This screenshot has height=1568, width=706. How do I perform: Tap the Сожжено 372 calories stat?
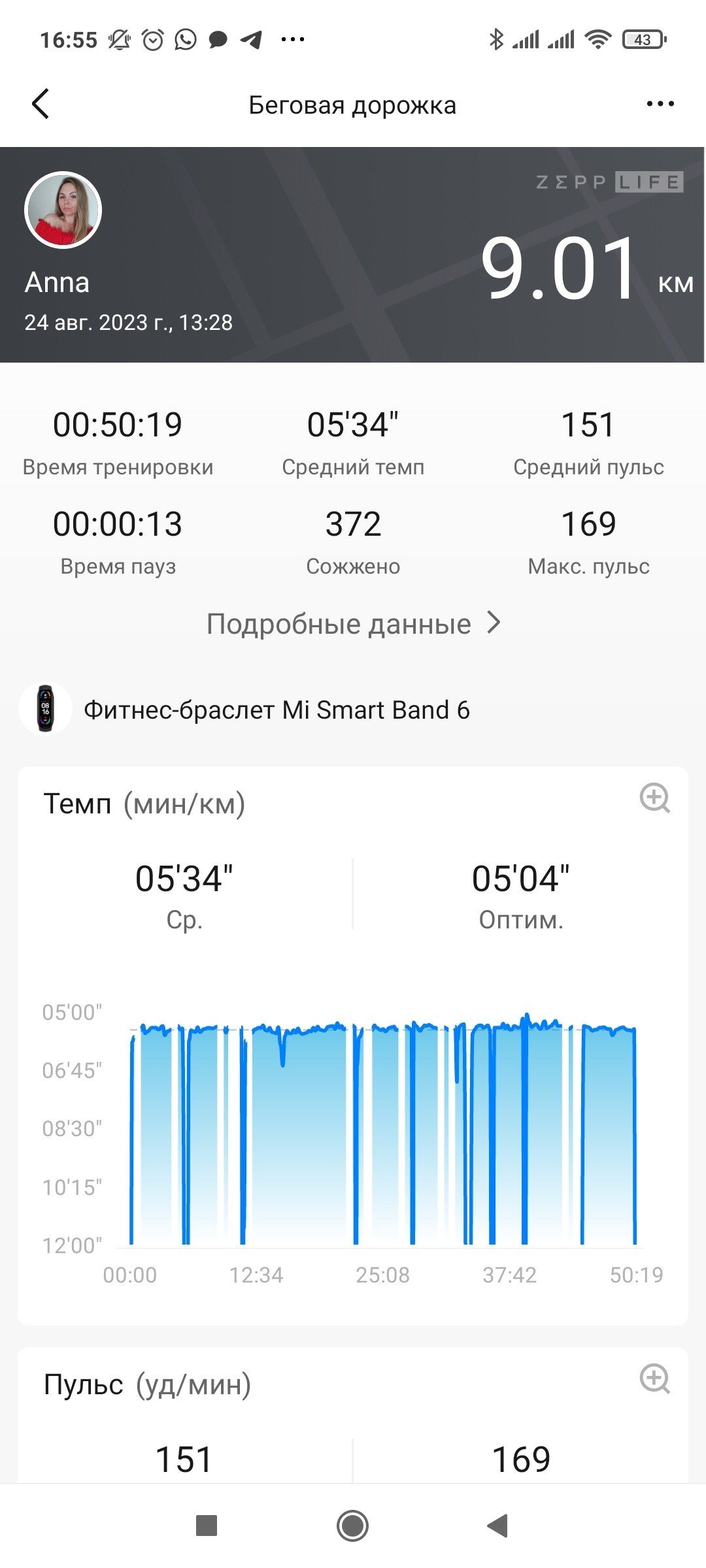pyautogui.click(x=353, y=542)
